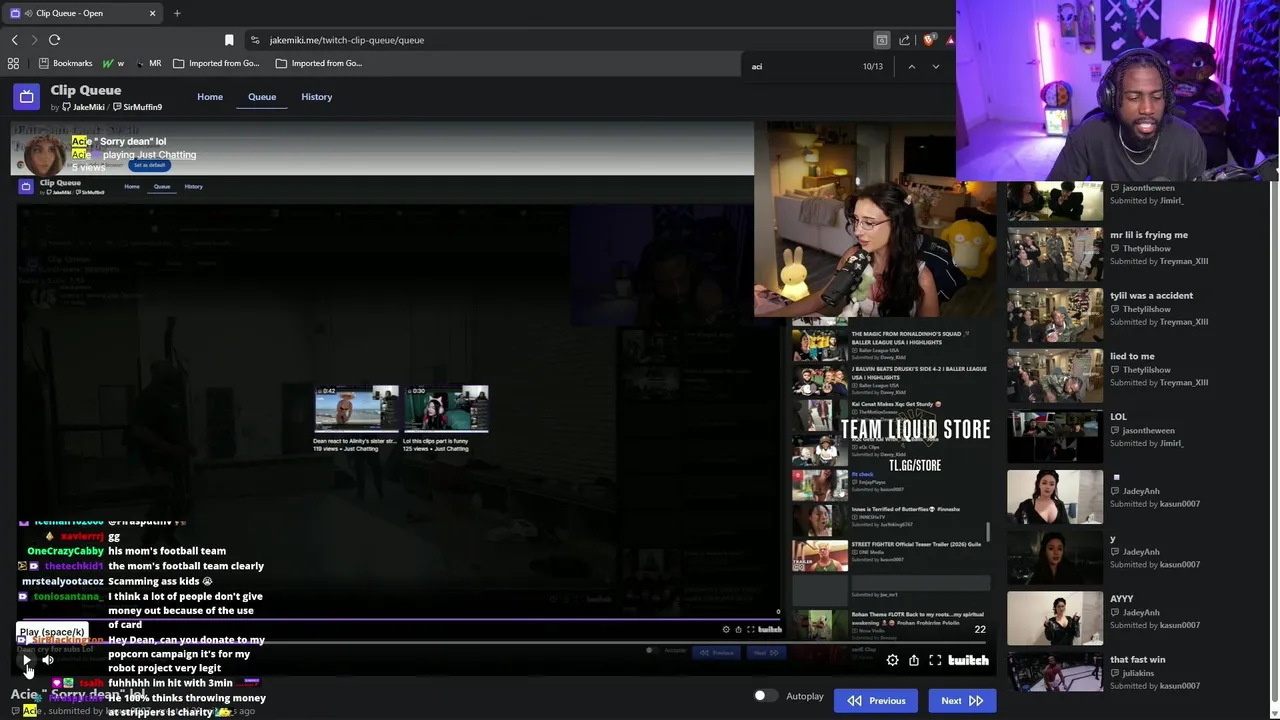Open first Imported from Go... folder

tap(216, 63)
